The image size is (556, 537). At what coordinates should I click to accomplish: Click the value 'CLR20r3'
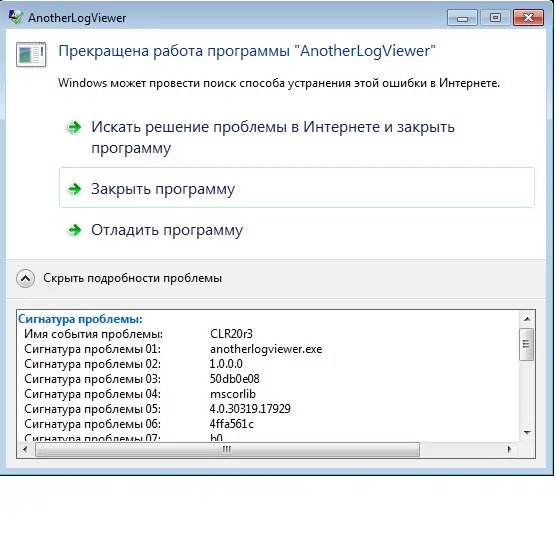pyautogui.click(x=231, y=334)
